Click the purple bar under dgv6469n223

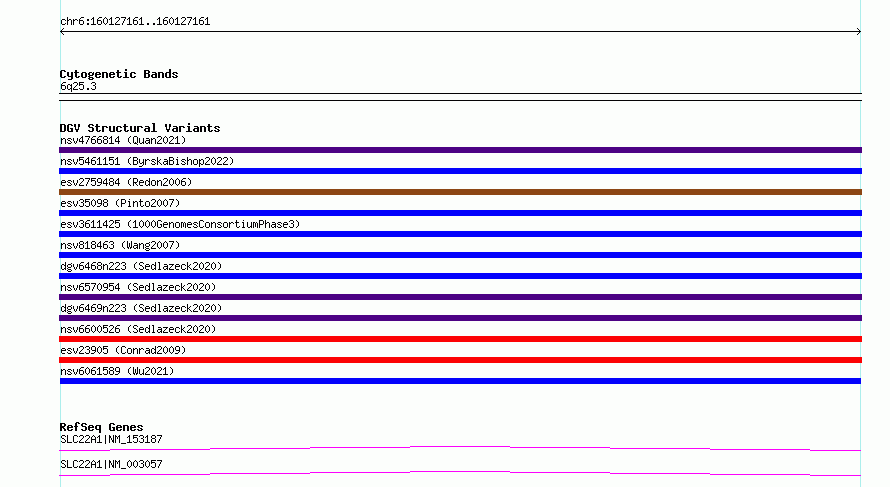[460, 318]
